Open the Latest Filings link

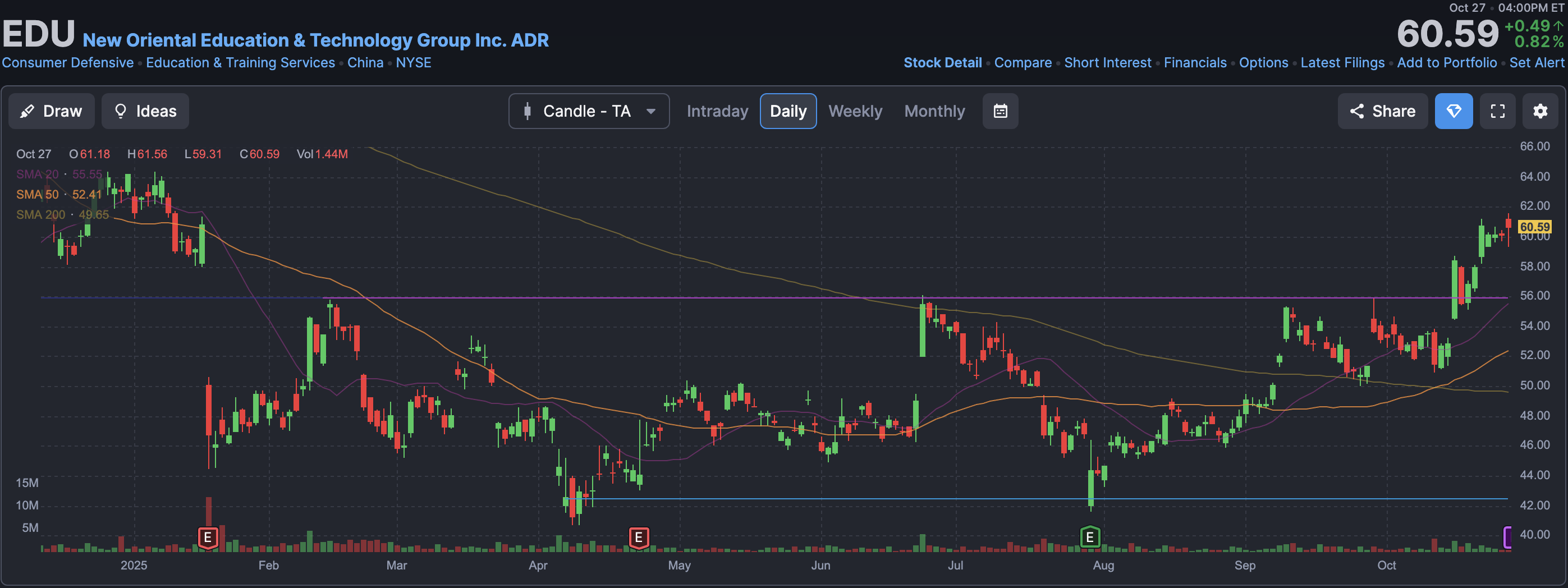click(x=1342, y=63)
